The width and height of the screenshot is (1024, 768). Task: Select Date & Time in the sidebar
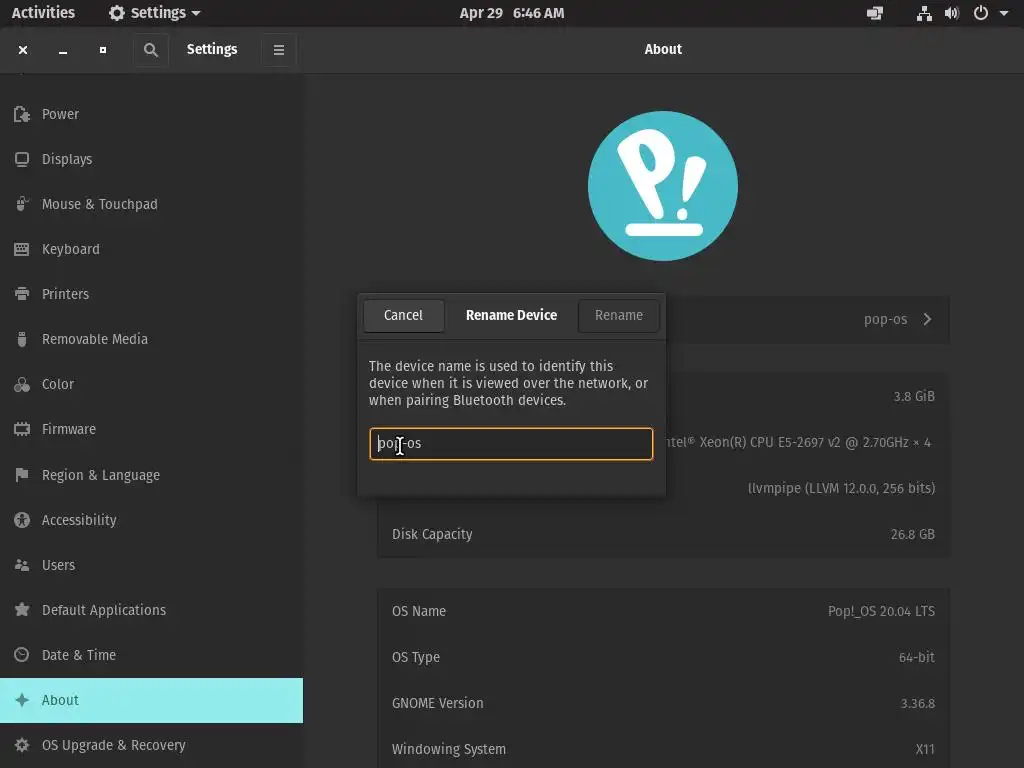152,655
